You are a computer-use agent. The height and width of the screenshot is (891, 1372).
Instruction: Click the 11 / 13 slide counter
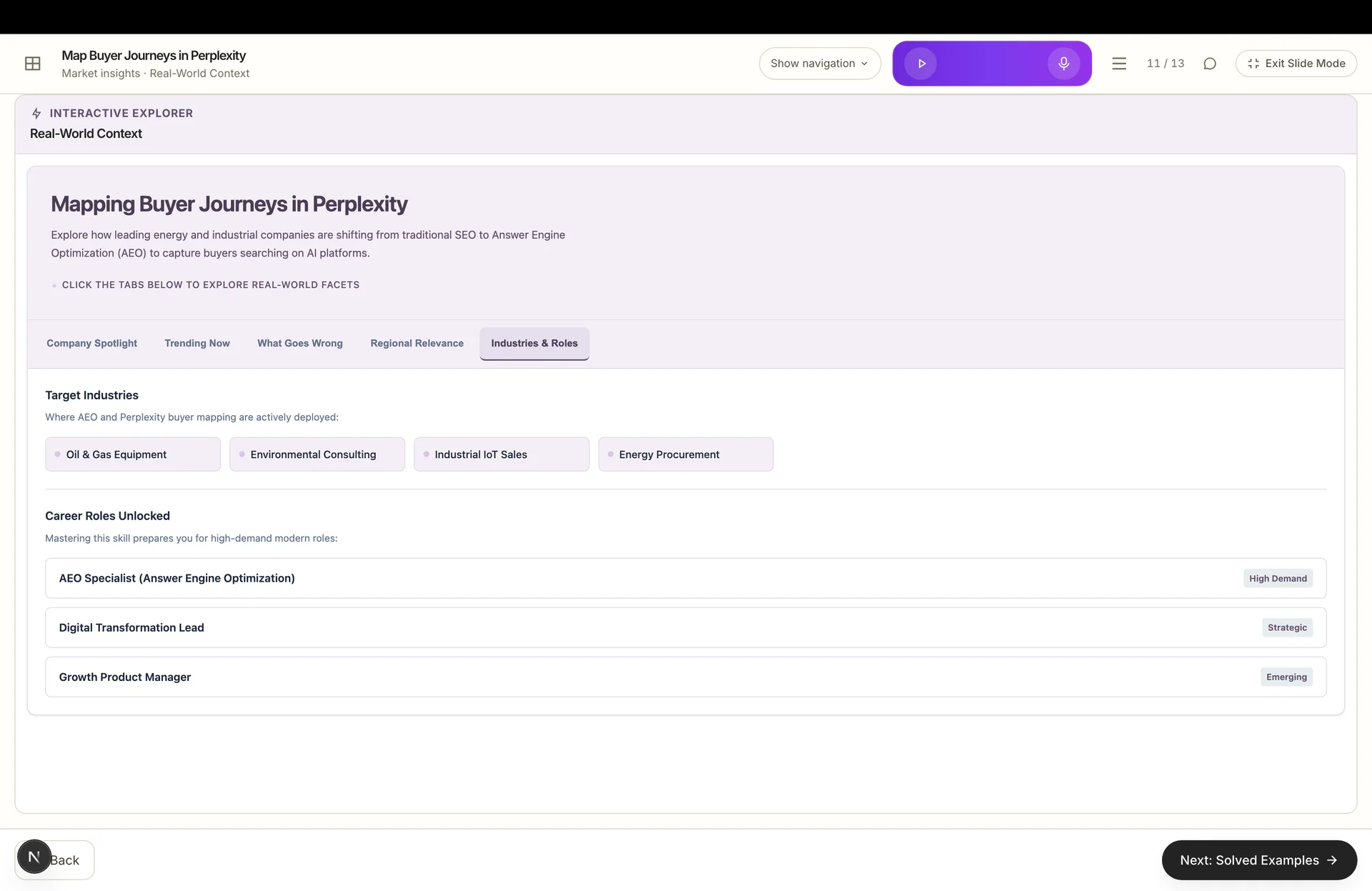[1165, 64]
